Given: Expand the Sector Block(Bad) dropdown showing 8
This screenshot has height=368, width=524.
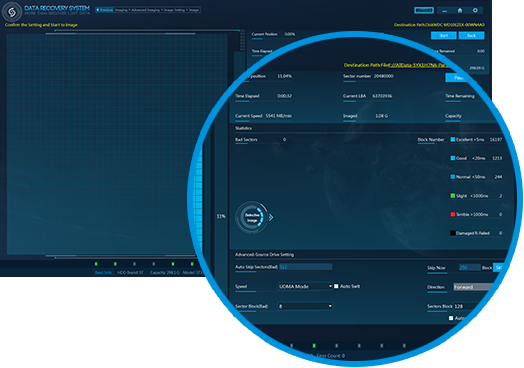Looking at the screenshot, I should pyautogui.click(x=305, y=306).
